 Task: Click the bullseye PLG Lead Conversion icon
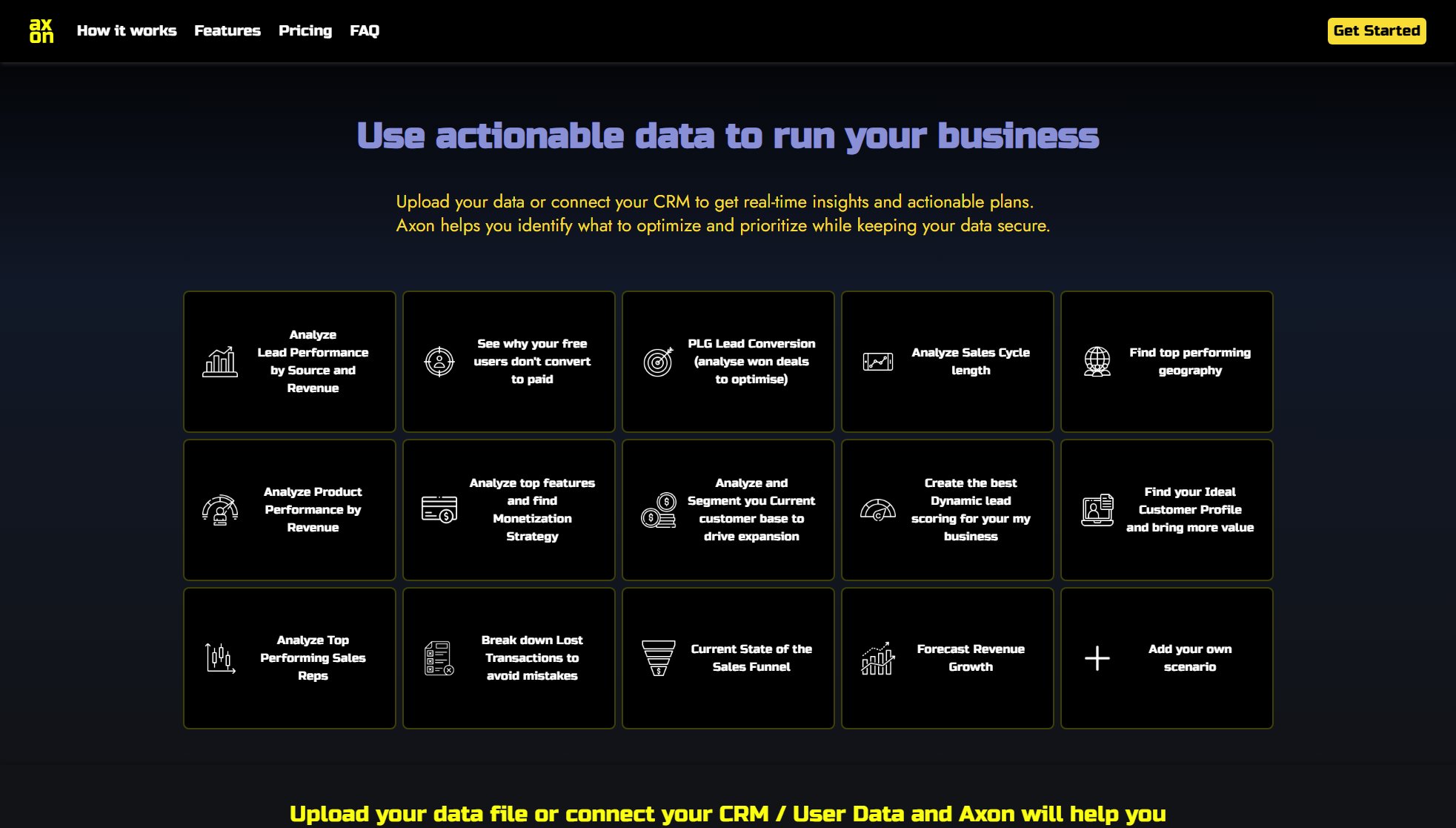pyautogui.click(x=658, y=362)
